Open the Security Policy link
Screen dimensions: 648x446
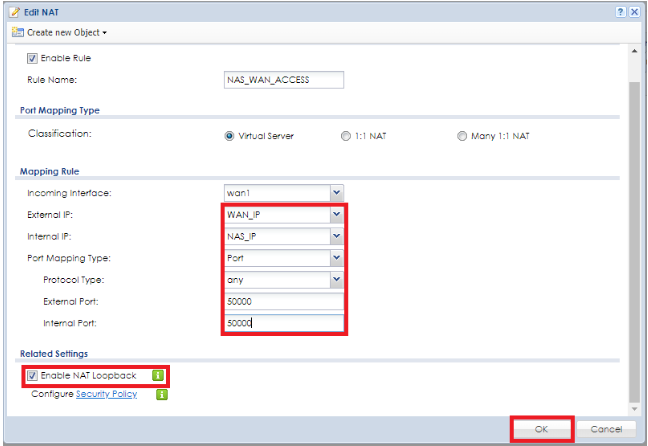click(x=106, y=394)
